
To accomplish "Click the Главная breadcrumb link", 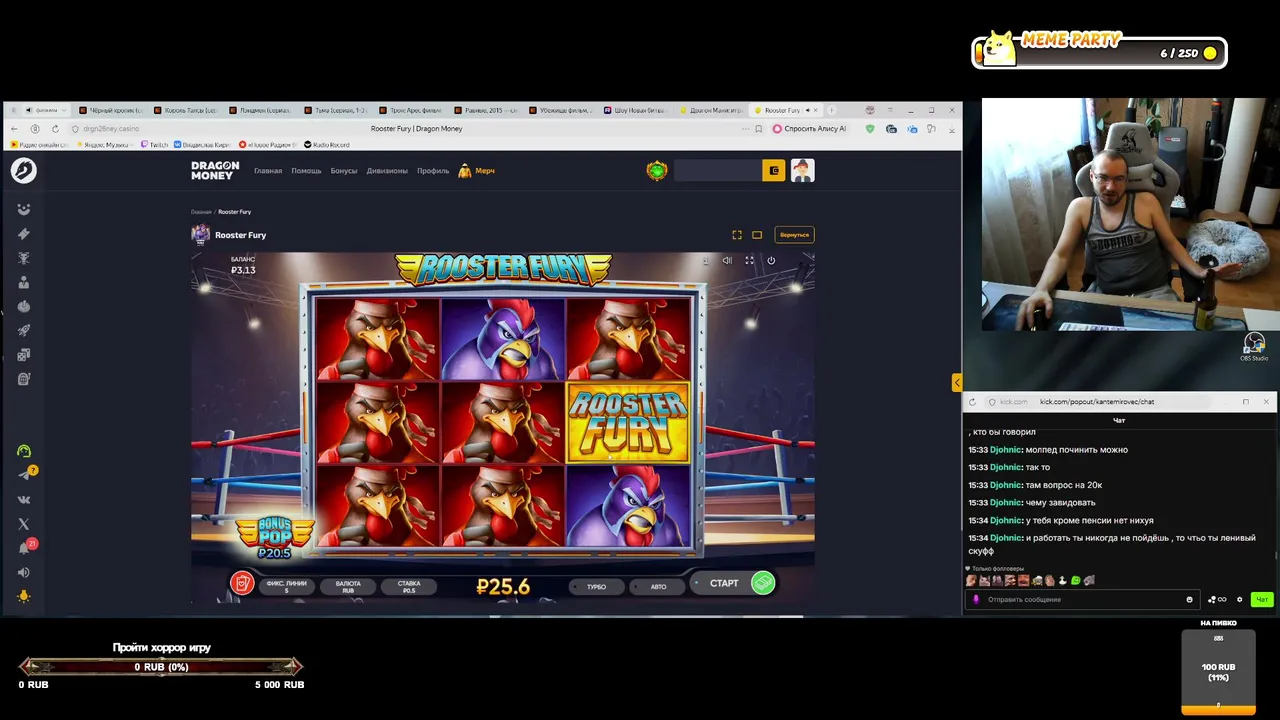I will click(x=201, y=212).
